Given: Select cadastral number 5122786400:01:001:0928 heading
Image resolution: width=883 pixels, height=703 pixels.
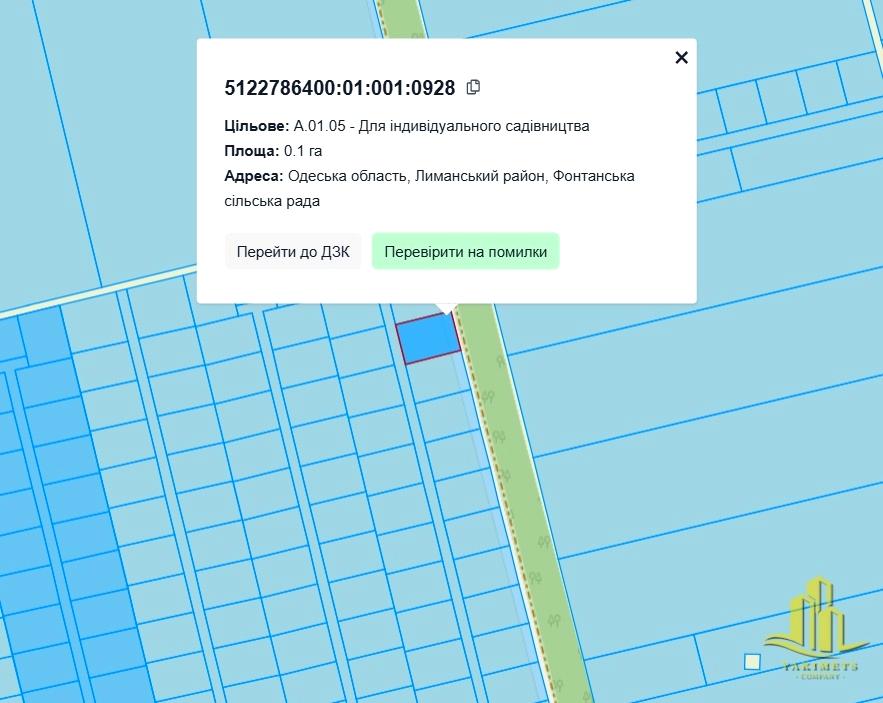Looking at the screenshot, I should click(x=340, y=88).
